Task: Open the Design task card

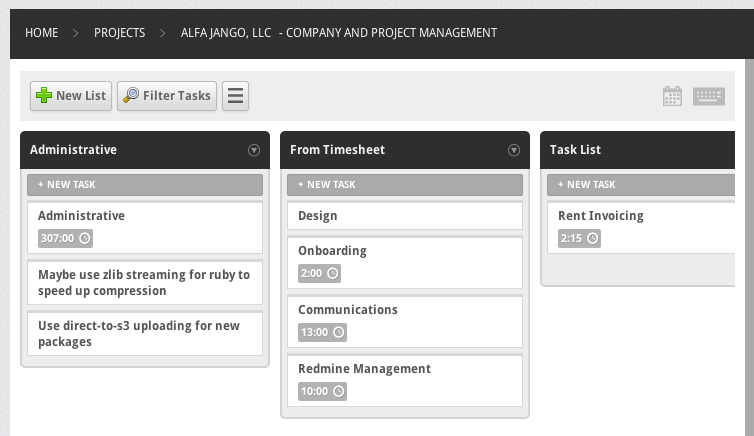Action: 405,216
